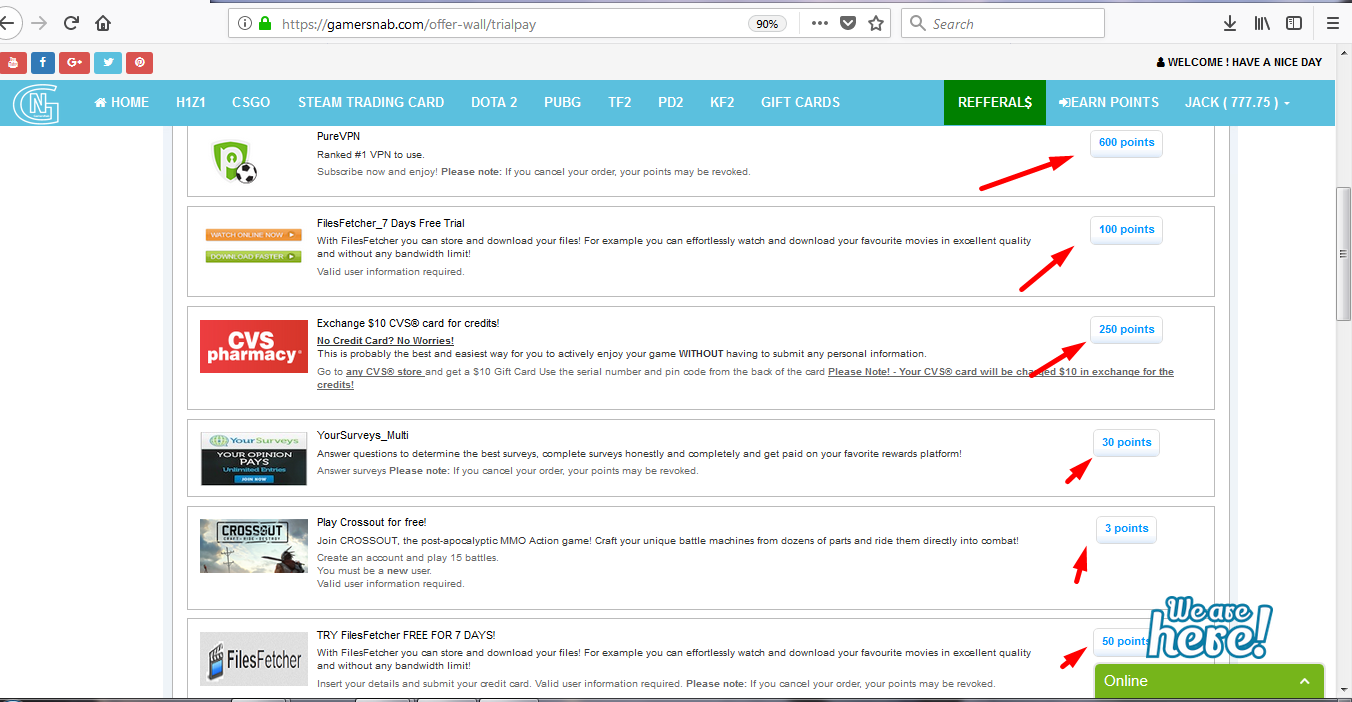The height and width of the screenshot is (702, 1352).
Task: Open the DOTA 2 menu item
Action: (x=494, y=103)
